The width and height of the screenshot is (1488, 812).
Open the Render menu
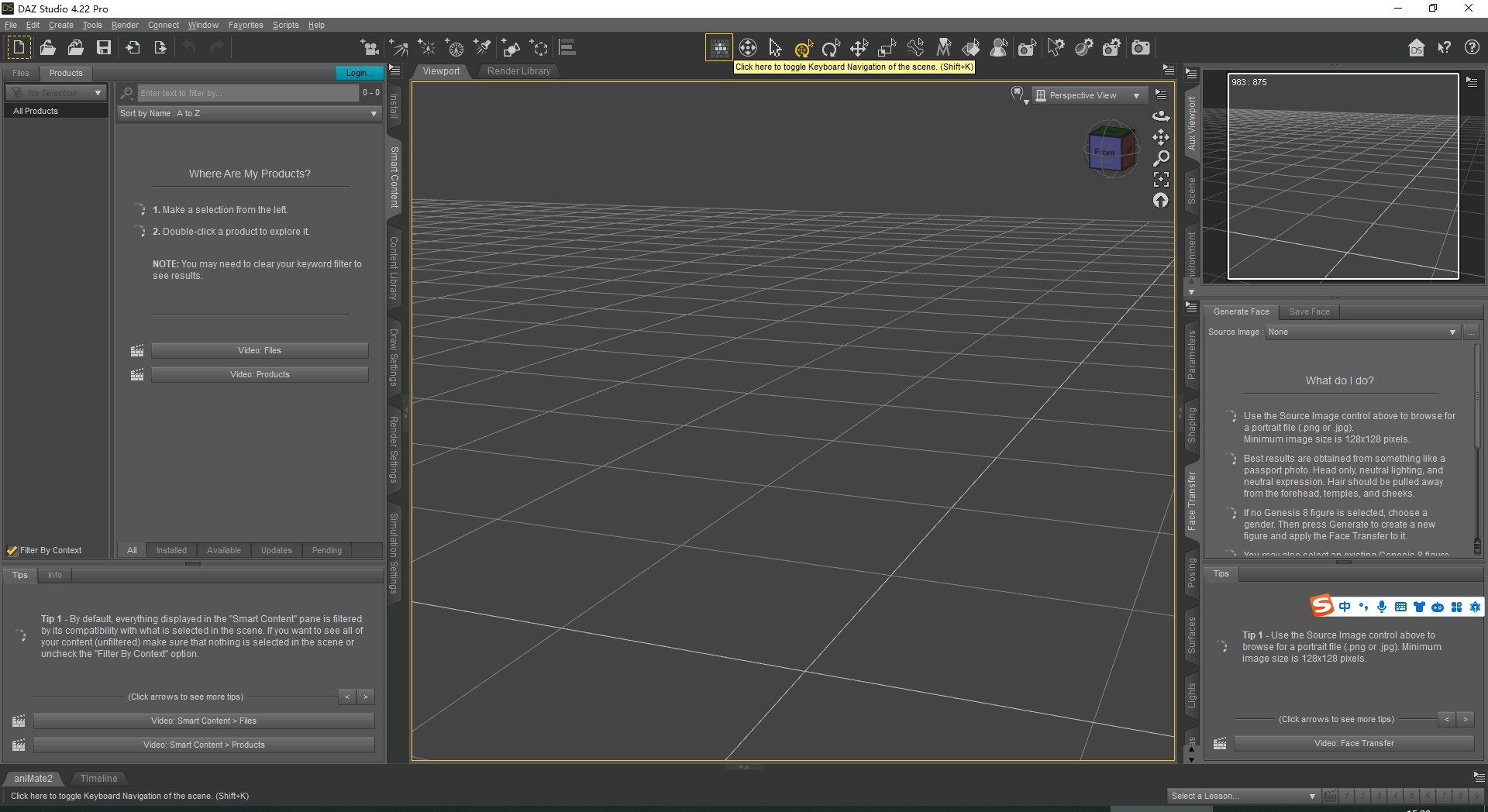point(125,25)
